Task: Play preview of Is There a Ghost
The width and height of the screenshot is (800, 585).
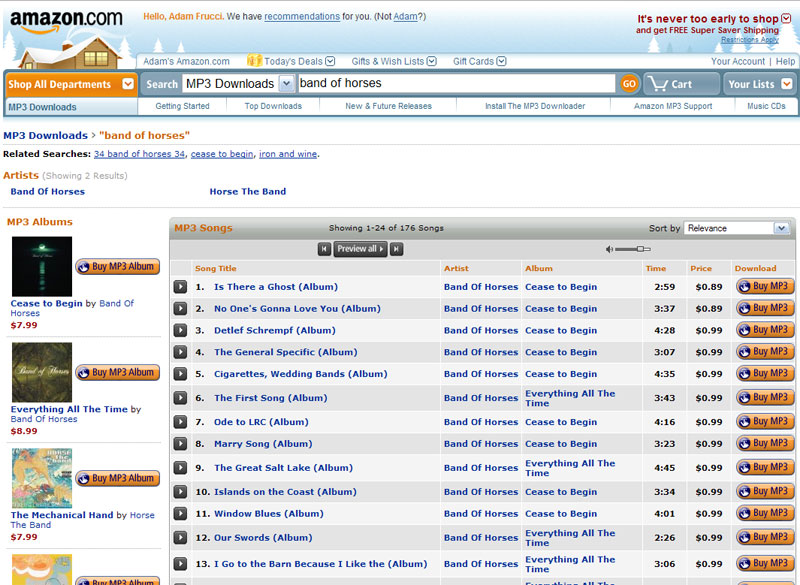Action: click(x=180, y=287)
